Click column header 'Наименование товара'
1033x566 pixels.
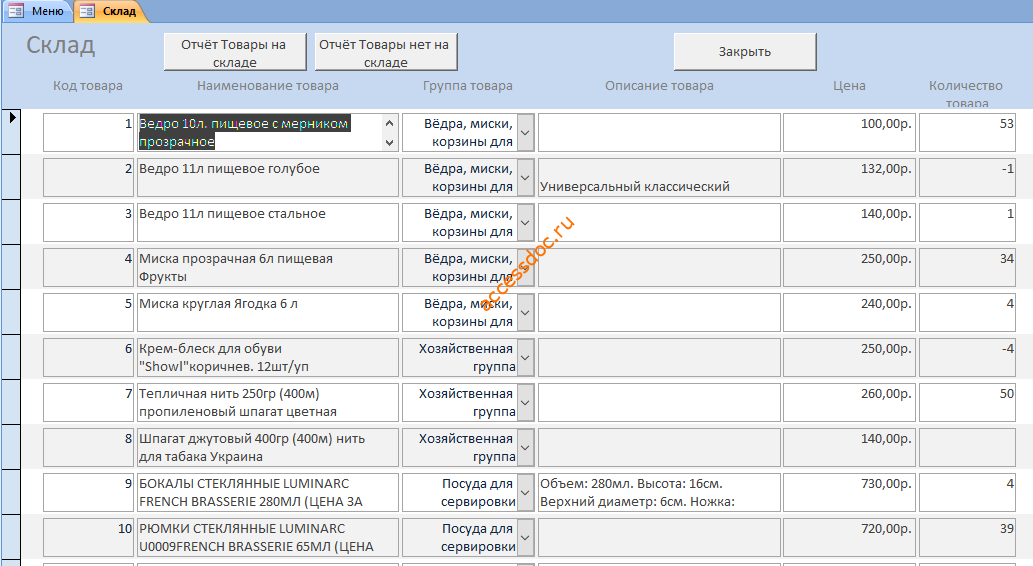pyautogui.click(x=267, y=86)
